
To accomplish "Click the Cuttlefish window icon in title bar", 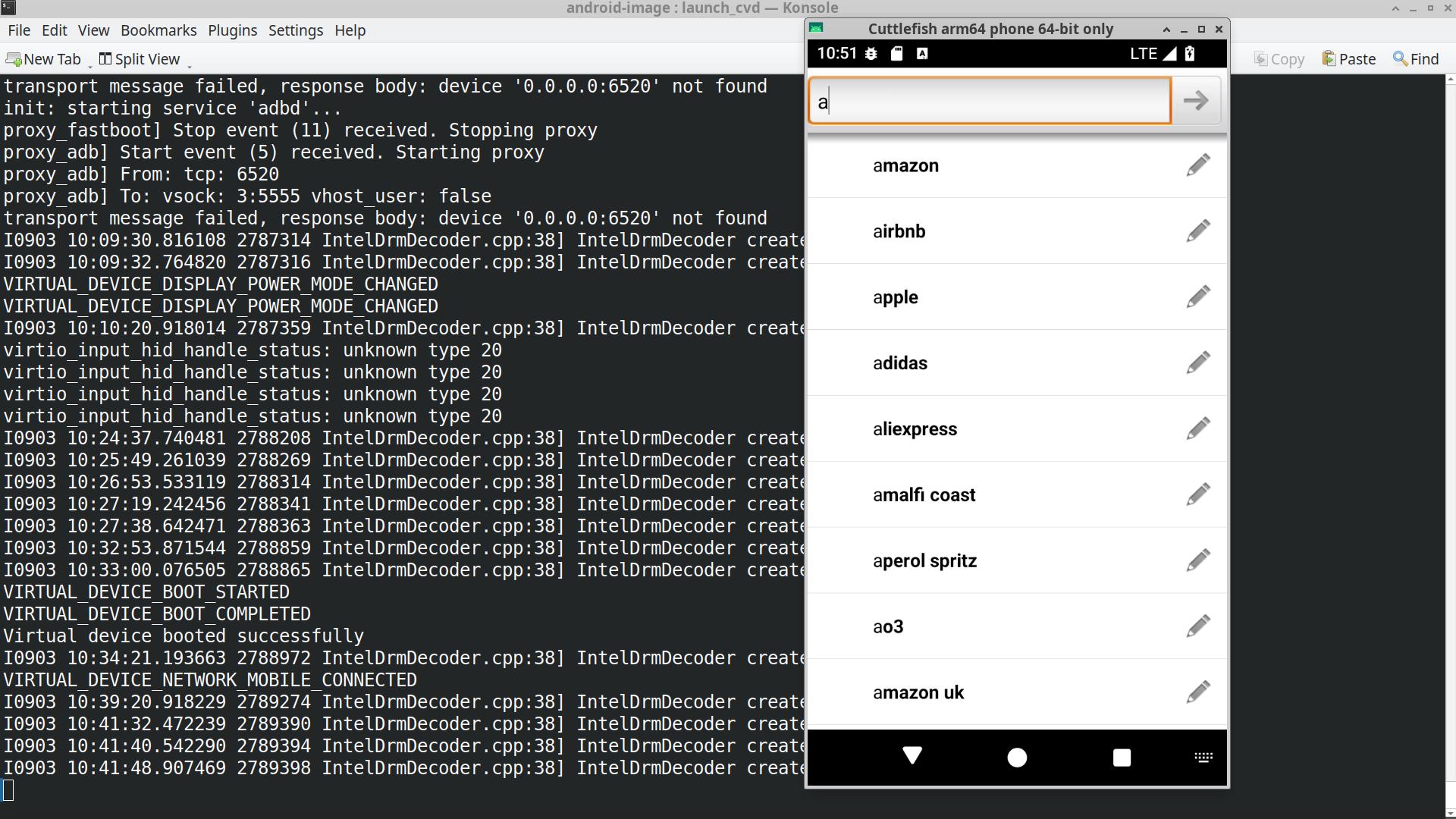I will pos(817,28).
